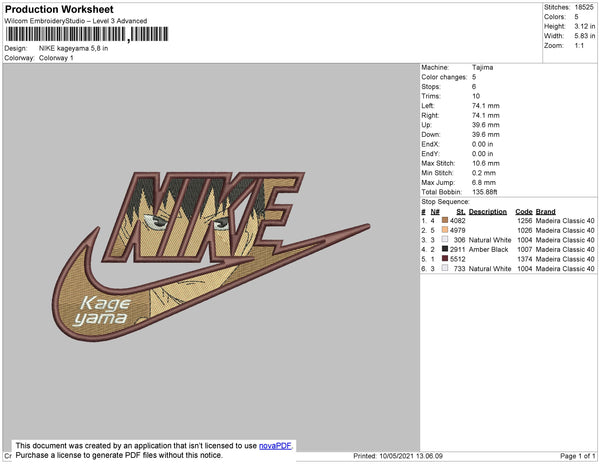The width and height of the screenshot is (600, 464).
Task: Click the 'Stop Sequence:' heading
Action: [445, 202]
